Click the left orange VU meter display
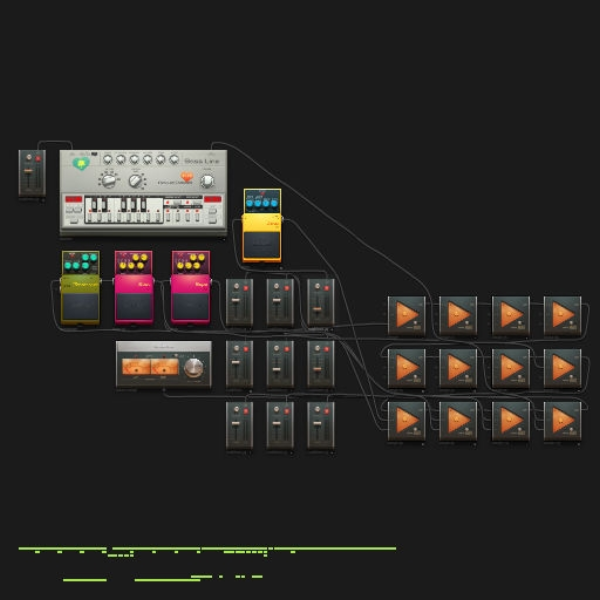The height and width of the screenshot is (600, 600). 136,367
